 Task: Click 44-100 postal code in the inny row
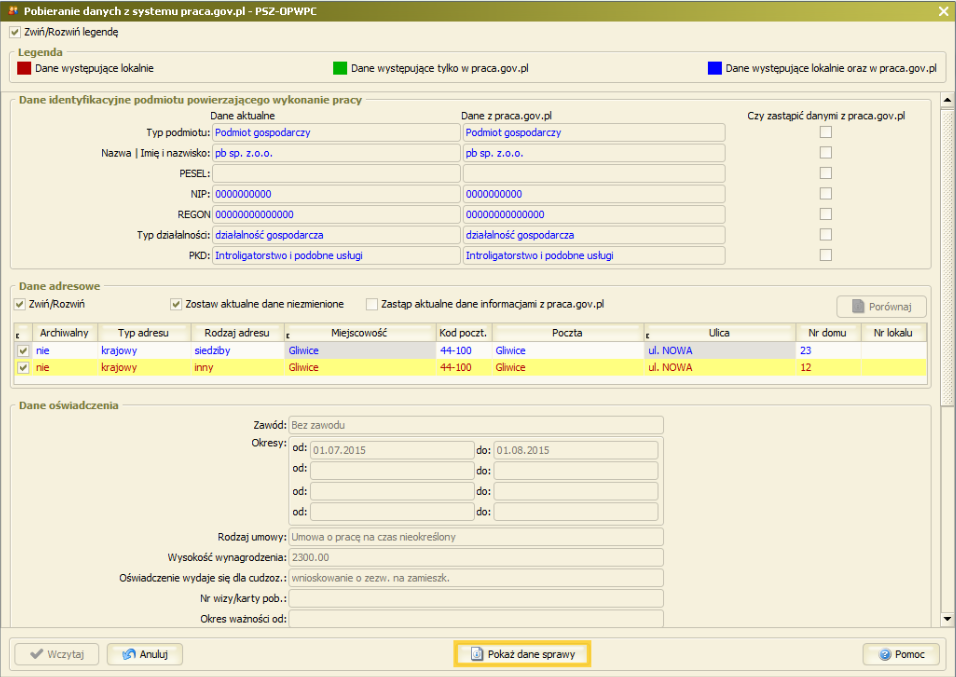[463, 368]
